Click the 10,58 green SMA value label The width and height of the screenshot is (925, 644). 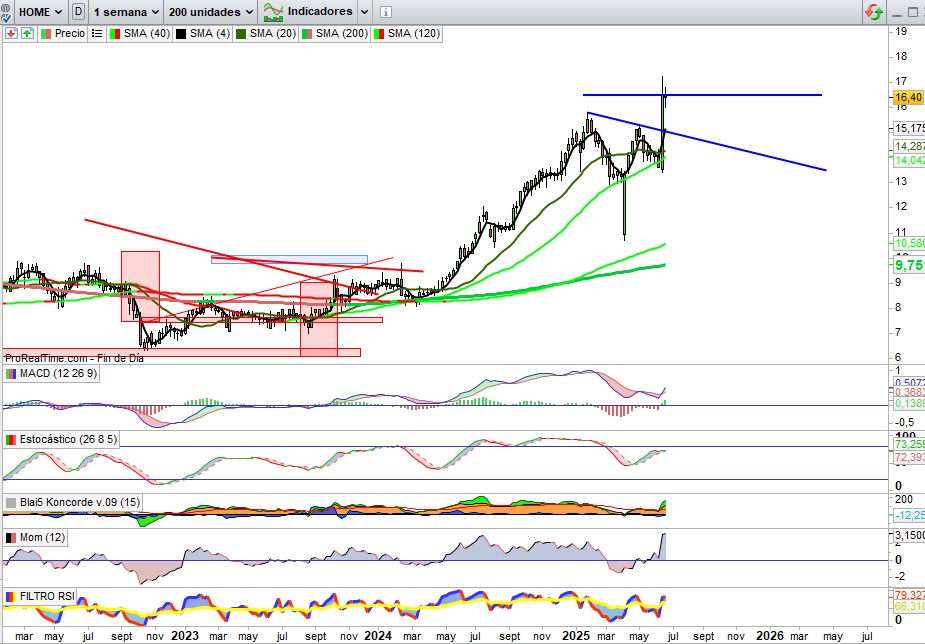(x=909, y=244)
